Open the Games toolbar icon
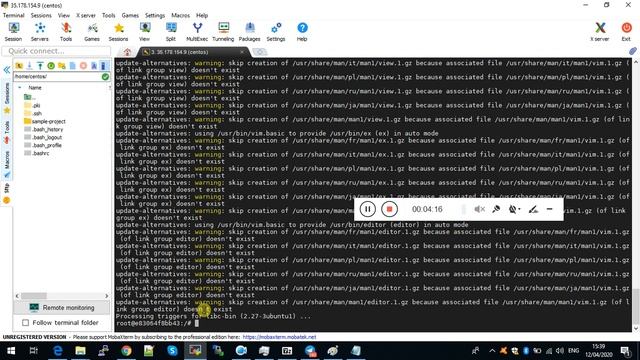 [92, 32]
